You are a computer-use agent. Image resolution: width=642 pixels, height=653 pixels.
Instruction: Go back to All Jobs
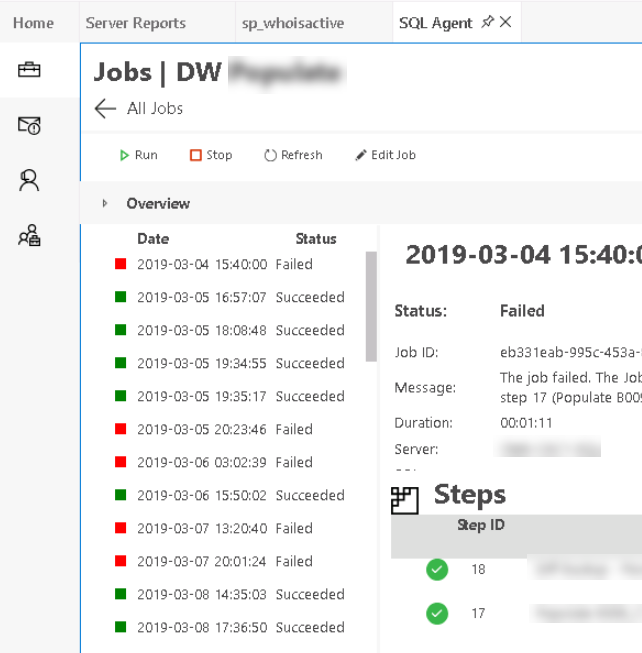tap(155, 109)
